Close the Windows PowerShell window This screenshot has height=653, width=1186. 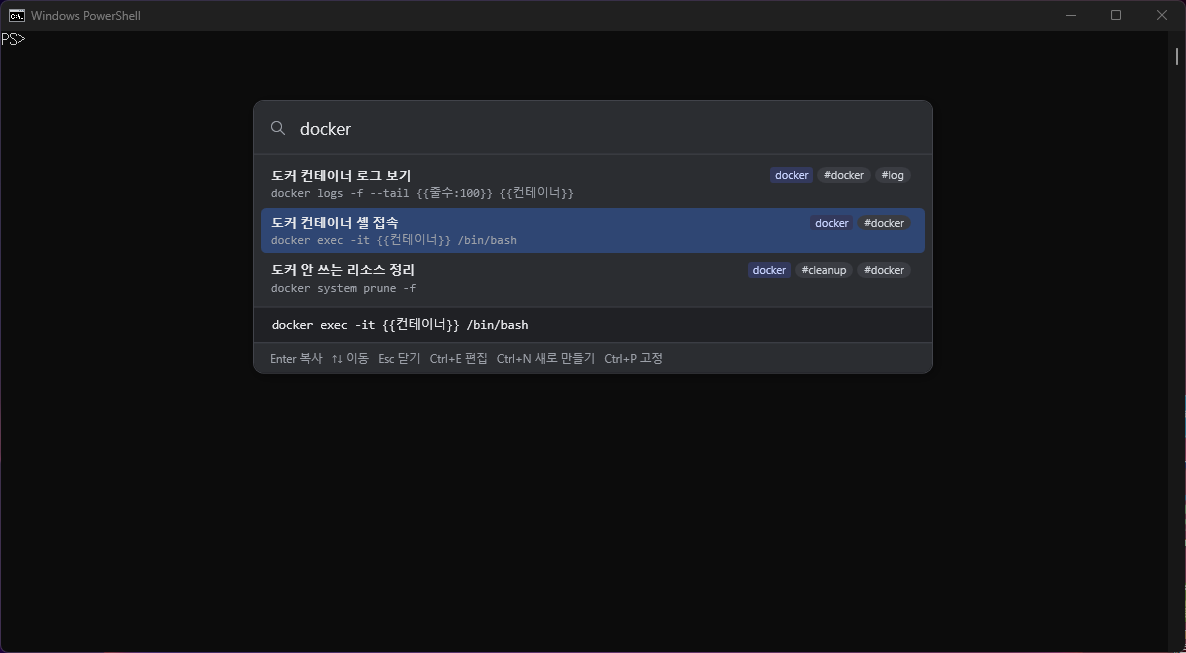pyautogui.click(x=1162, y=15)
